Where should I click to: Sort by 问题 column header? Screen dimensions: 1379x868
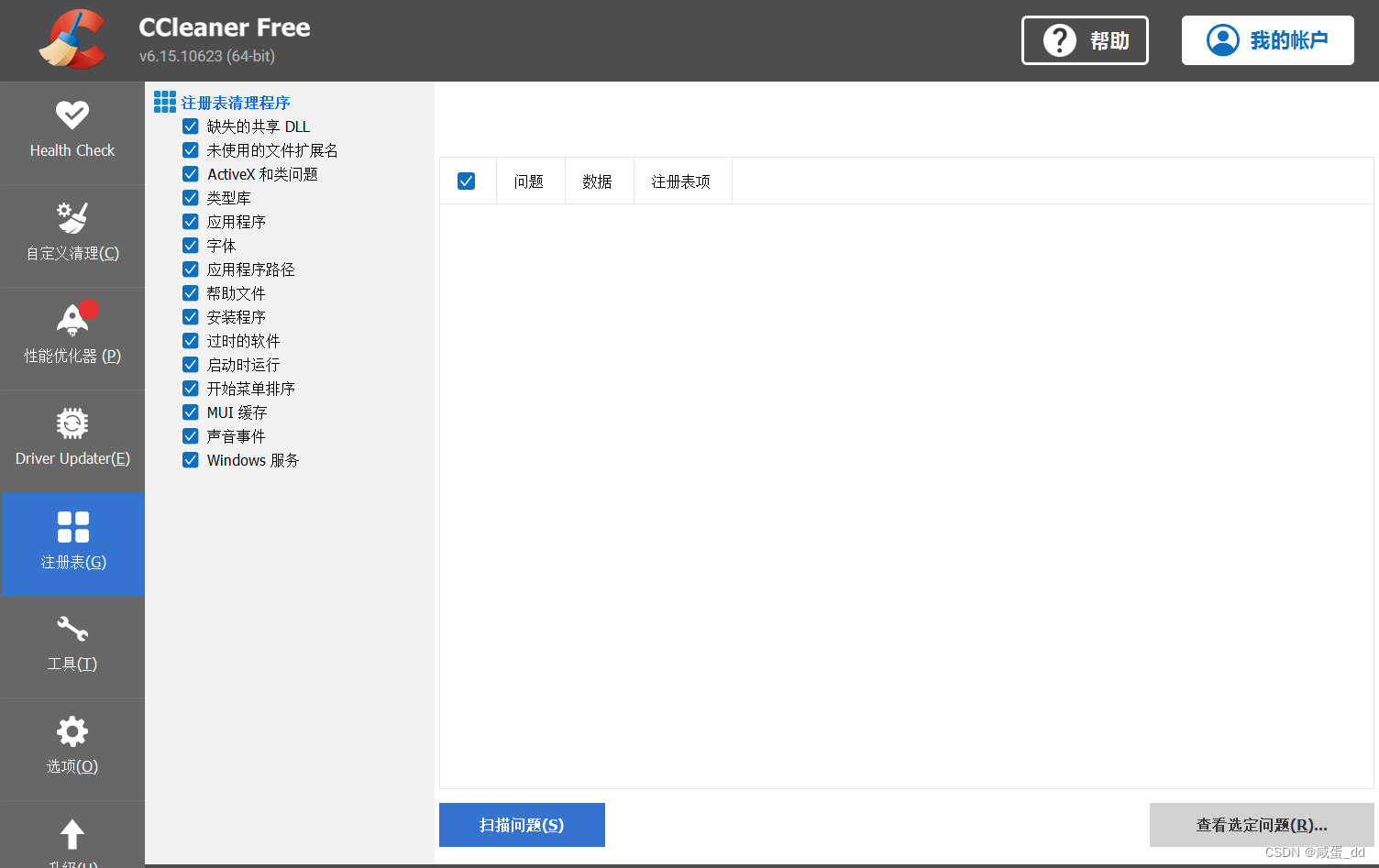coord(529,181)
